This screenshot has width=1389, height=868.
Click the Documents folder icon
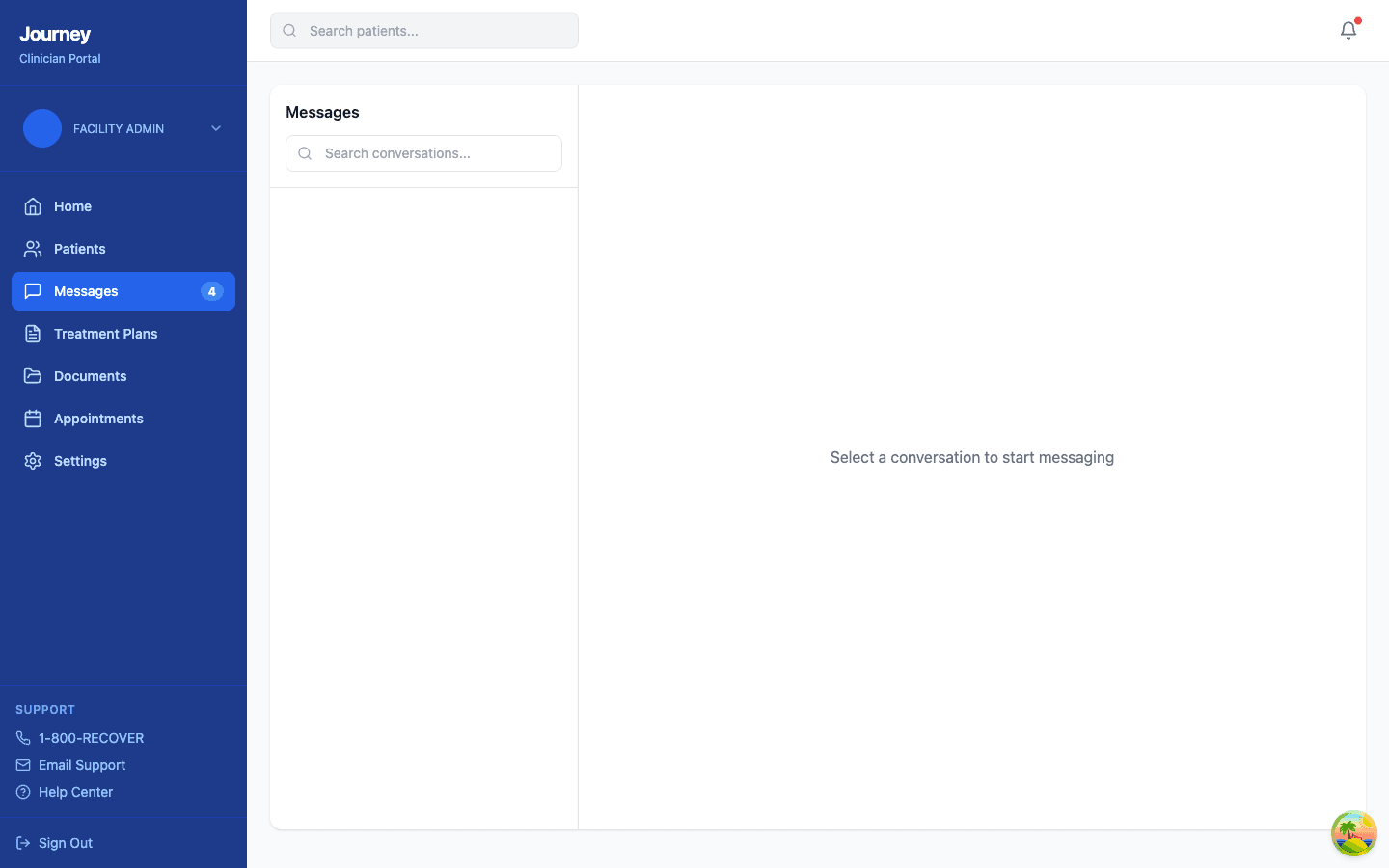[x=32, y=375]
